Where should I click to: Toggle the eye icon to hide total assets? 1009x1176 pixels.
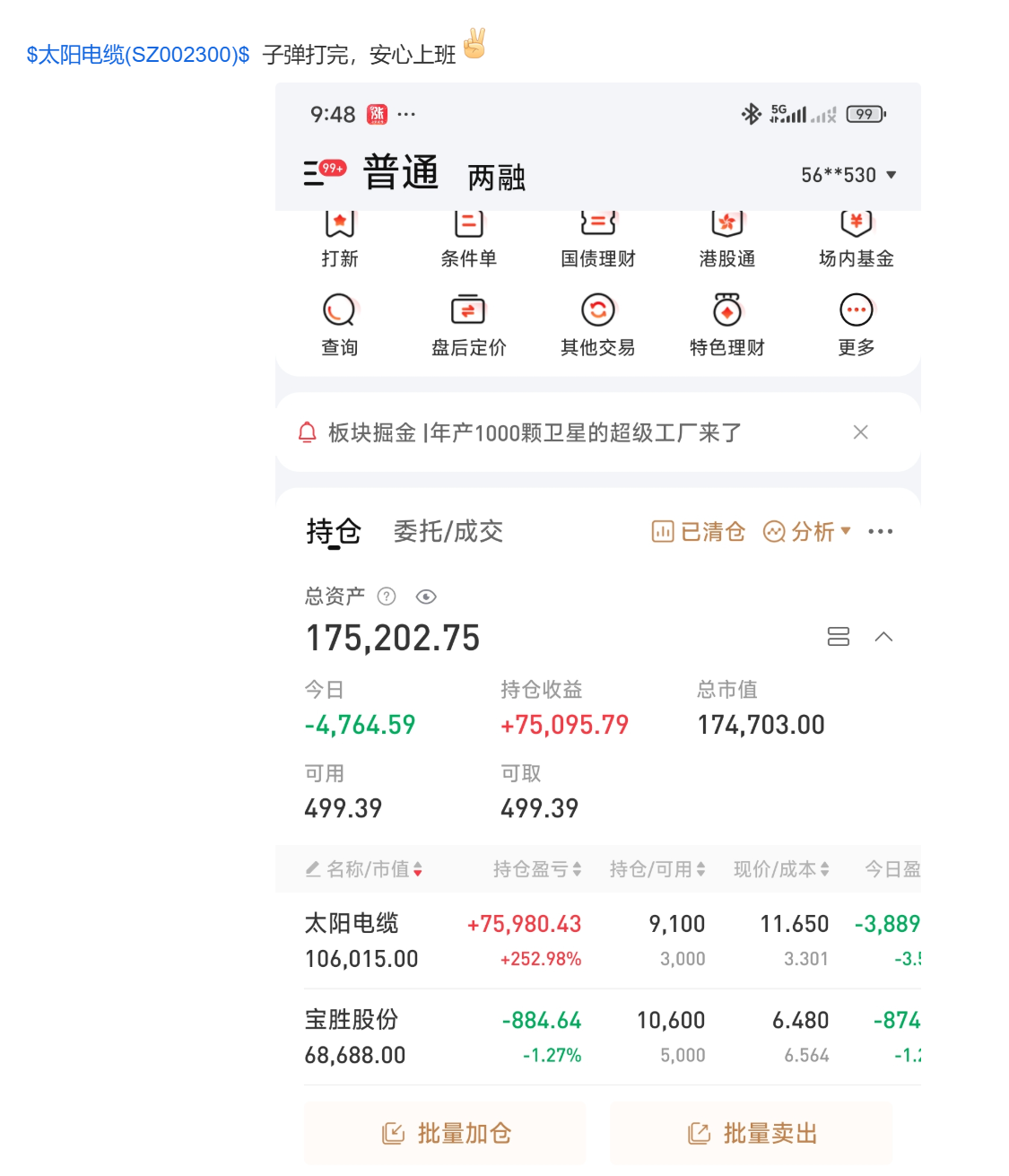[427, 597]
